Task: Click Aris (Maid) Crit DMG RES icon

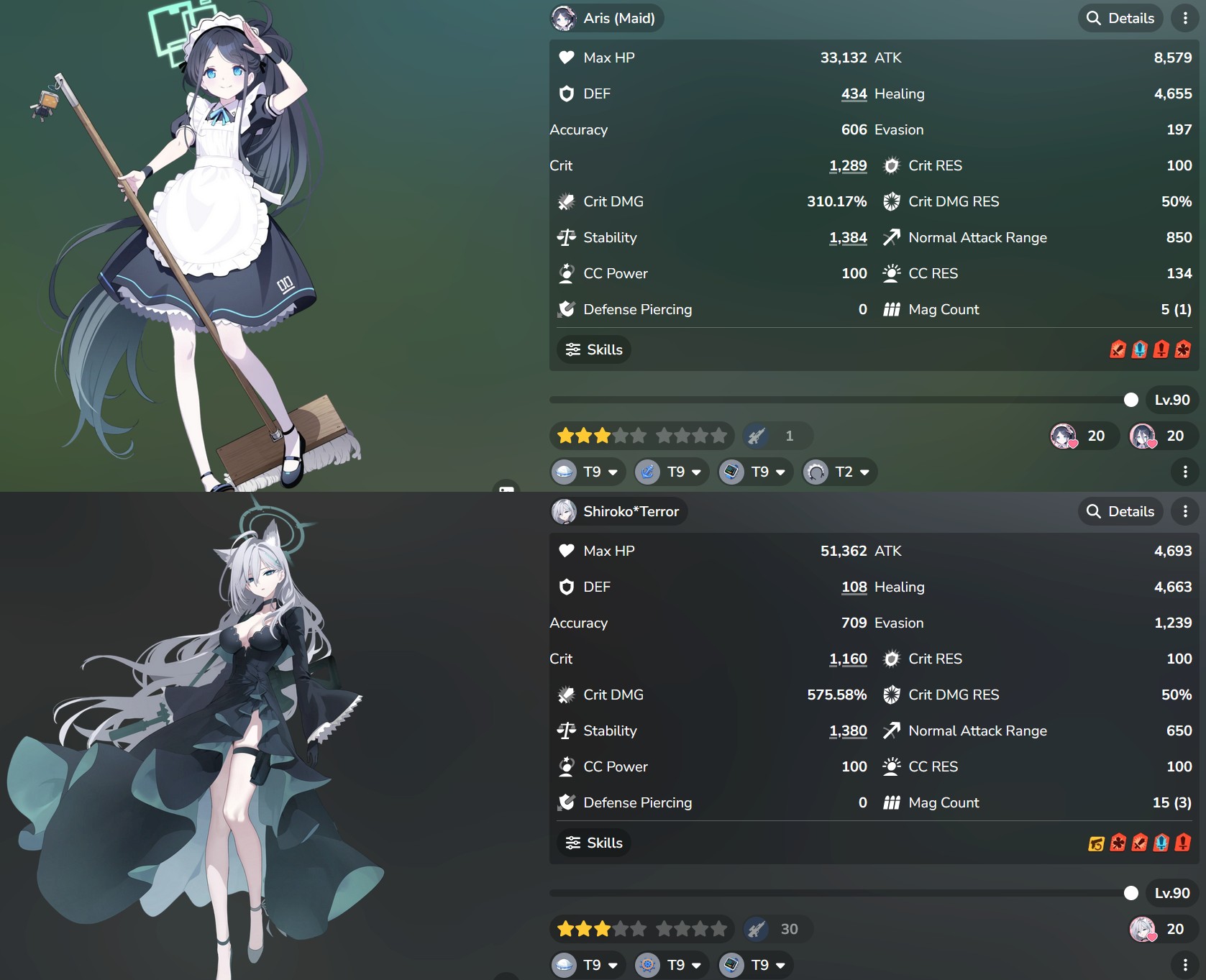Action: pos(892,201)
